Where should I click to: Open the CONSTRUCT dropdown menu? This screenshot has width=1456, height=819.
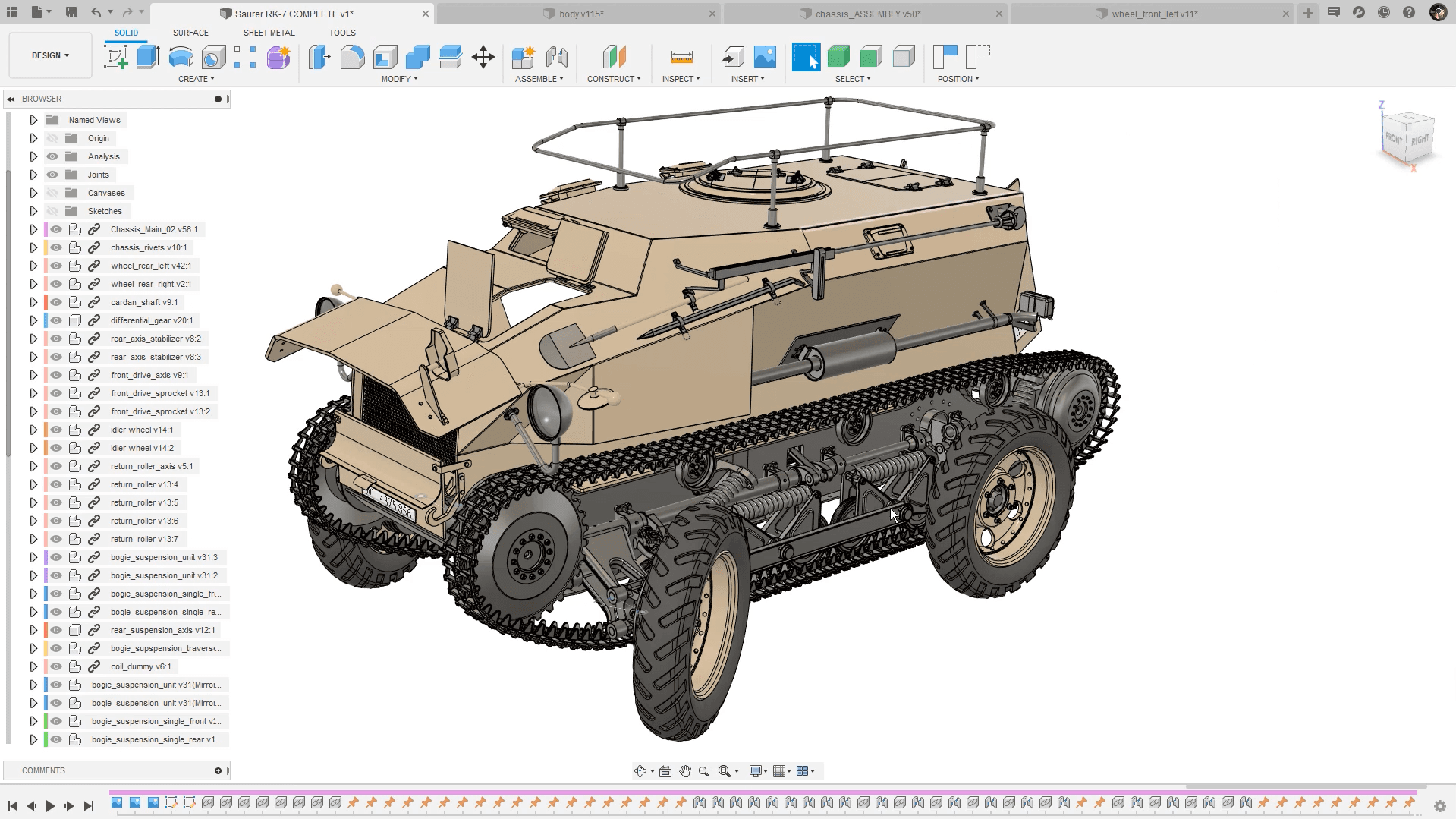pos(614,79)
